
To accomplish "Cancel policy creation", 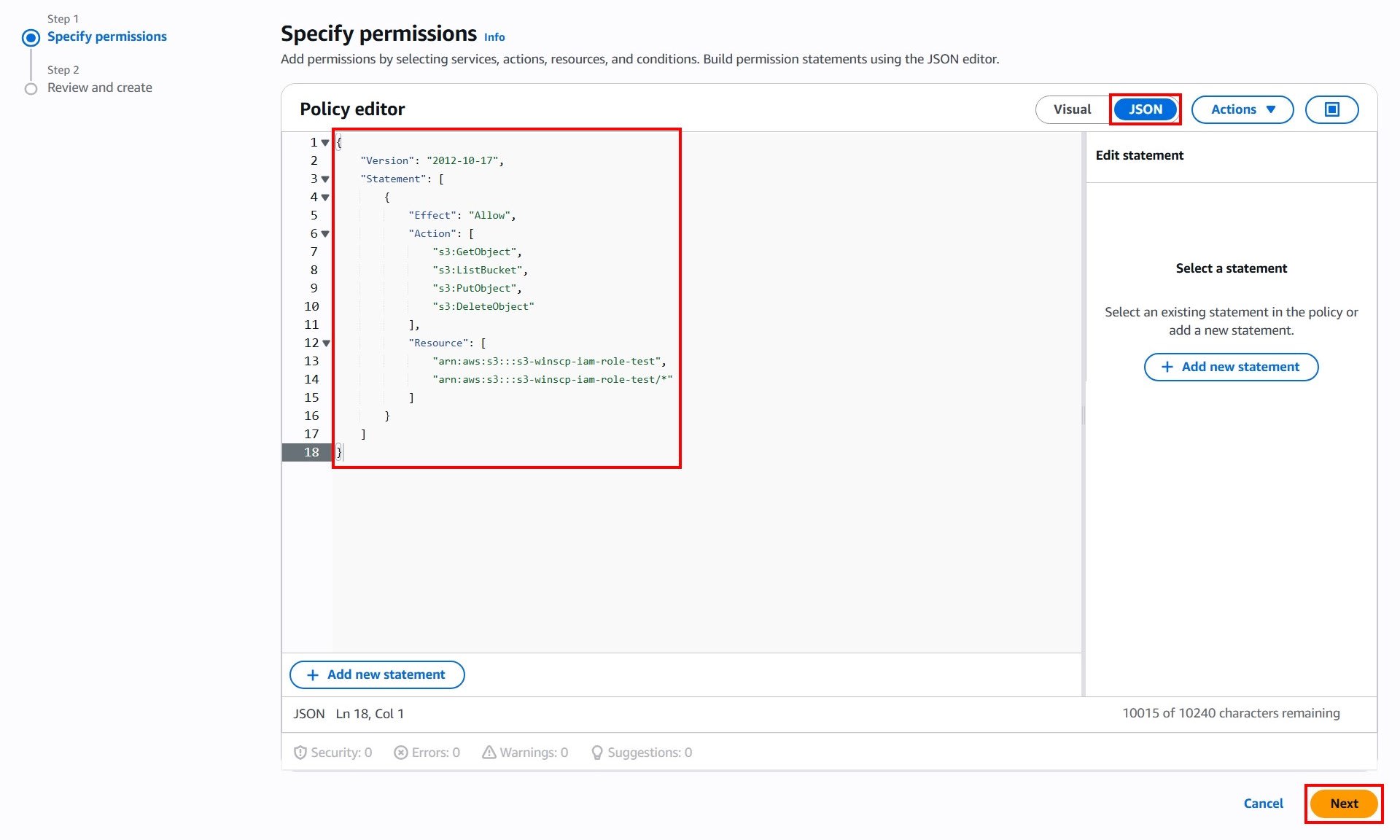I will point(1263,804).
